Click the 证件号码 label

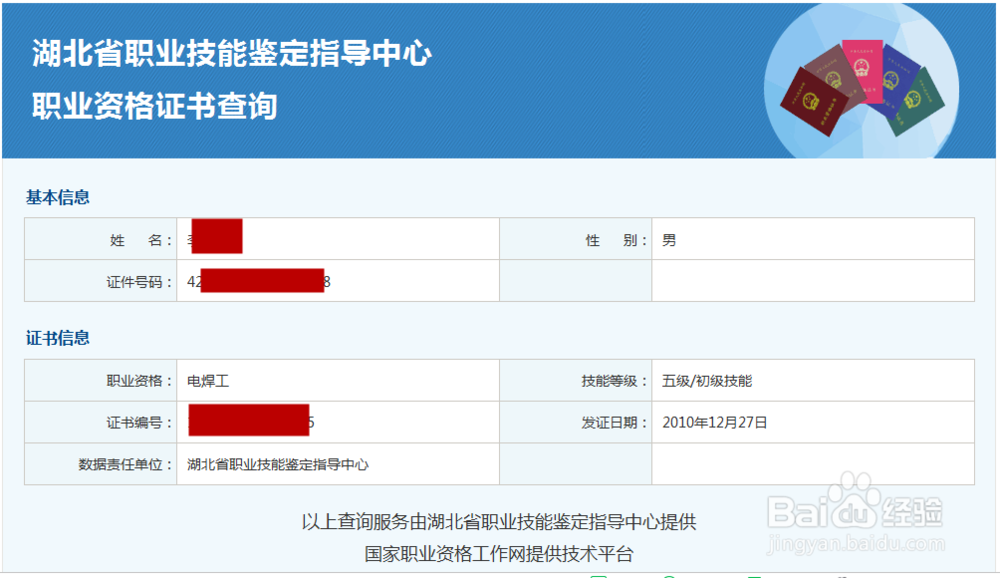(140, 282)
